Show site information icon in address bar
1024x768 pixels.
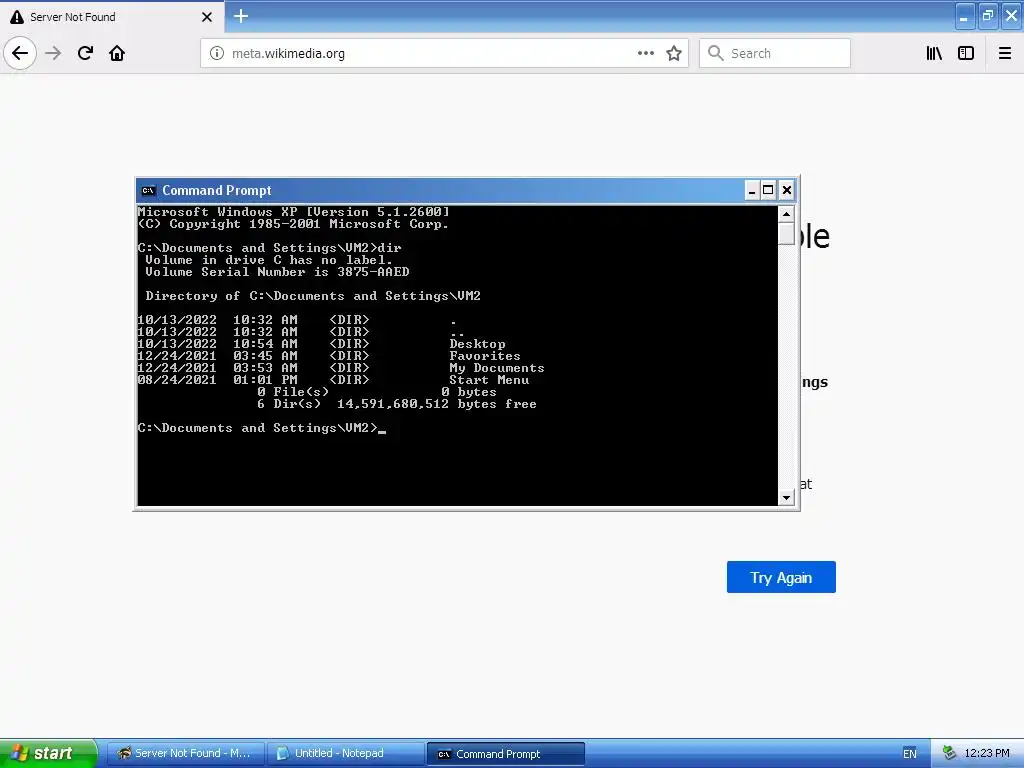click(217, 53)
